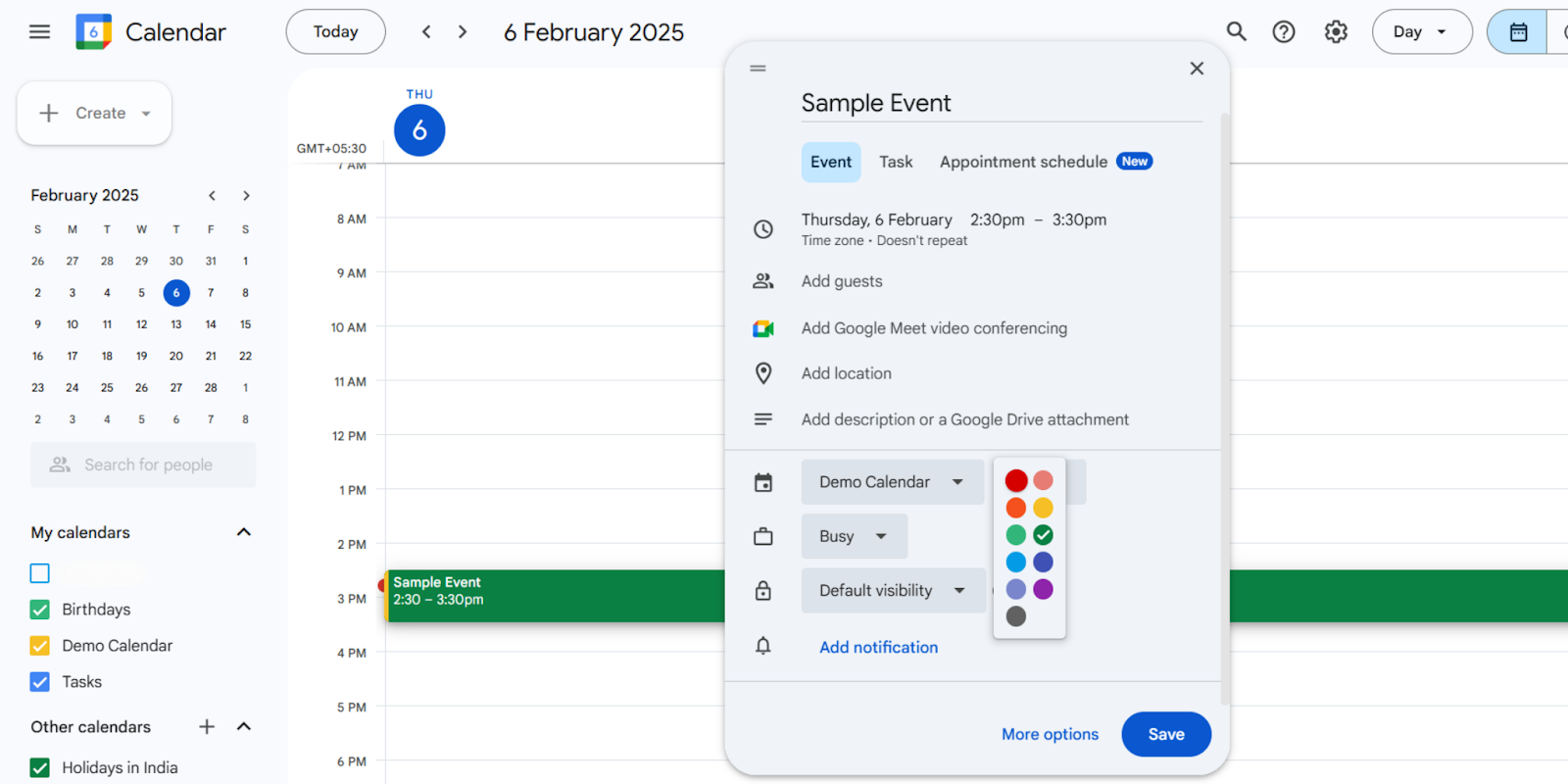
Task: Open the Support help icon
Action: (1284, 31)
